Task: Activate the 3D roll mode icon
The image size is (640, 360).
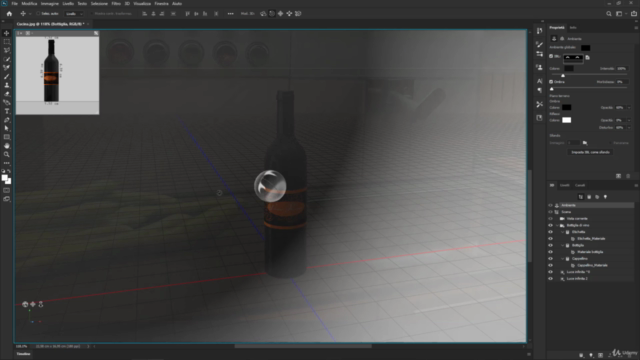Action: [272, 13]
